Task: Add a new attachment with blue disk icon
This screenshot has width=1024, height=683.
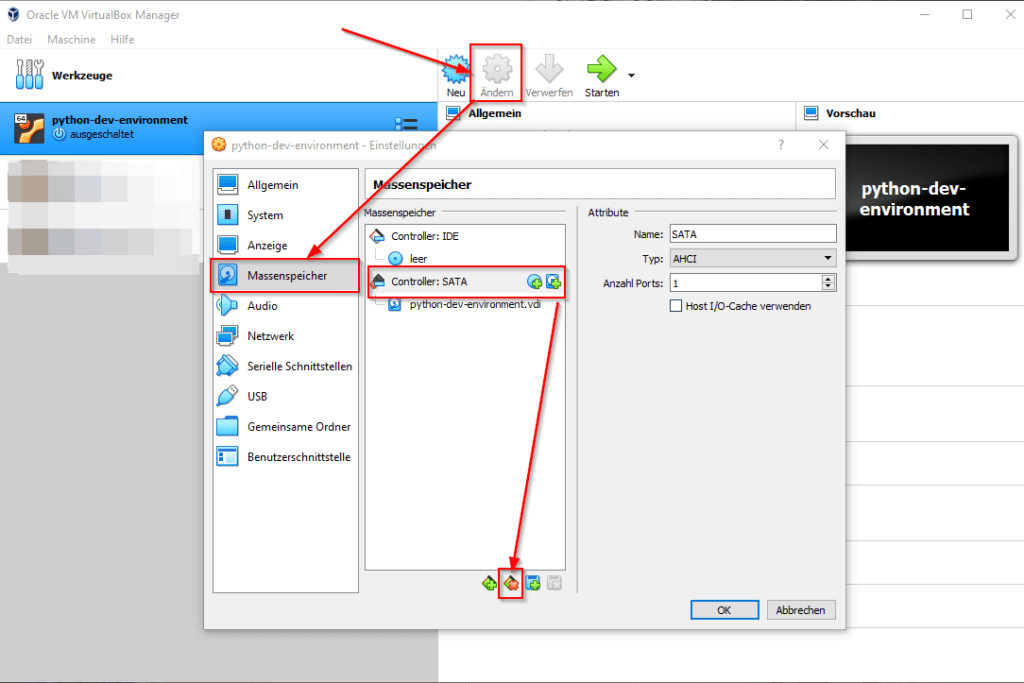Action: coord(533,583)
